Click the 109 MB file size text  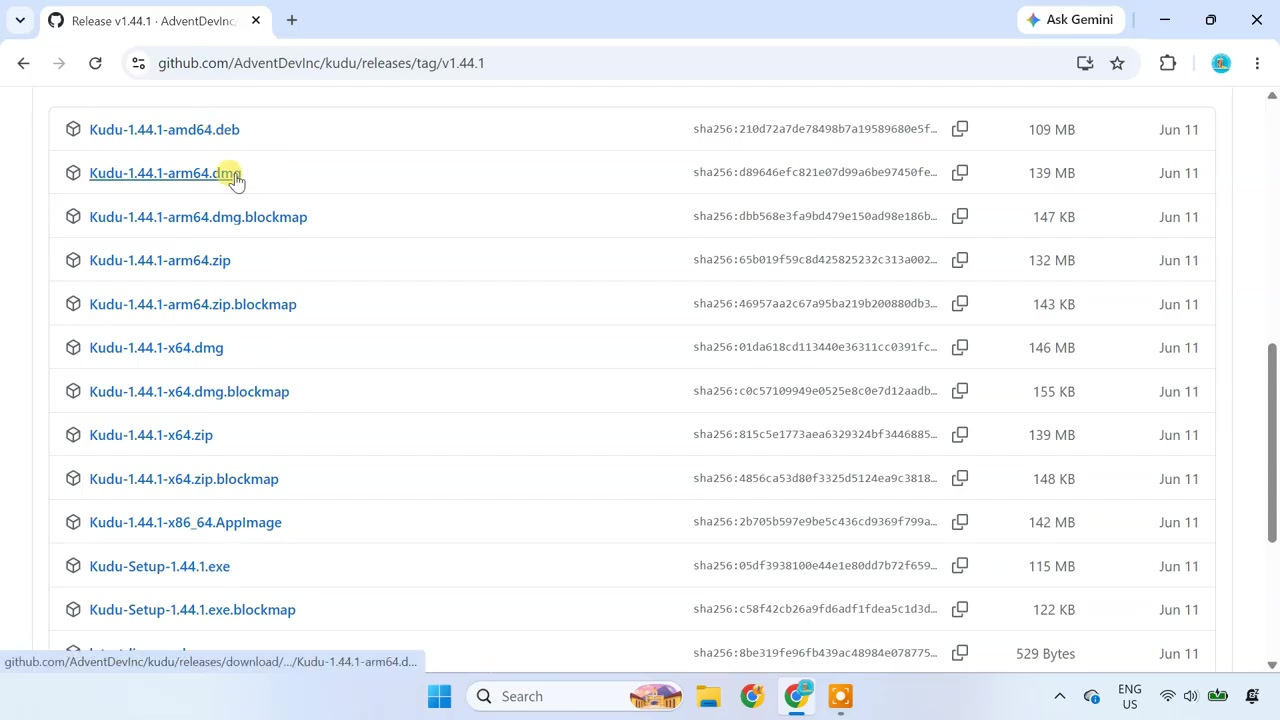tap(1052, 129)
